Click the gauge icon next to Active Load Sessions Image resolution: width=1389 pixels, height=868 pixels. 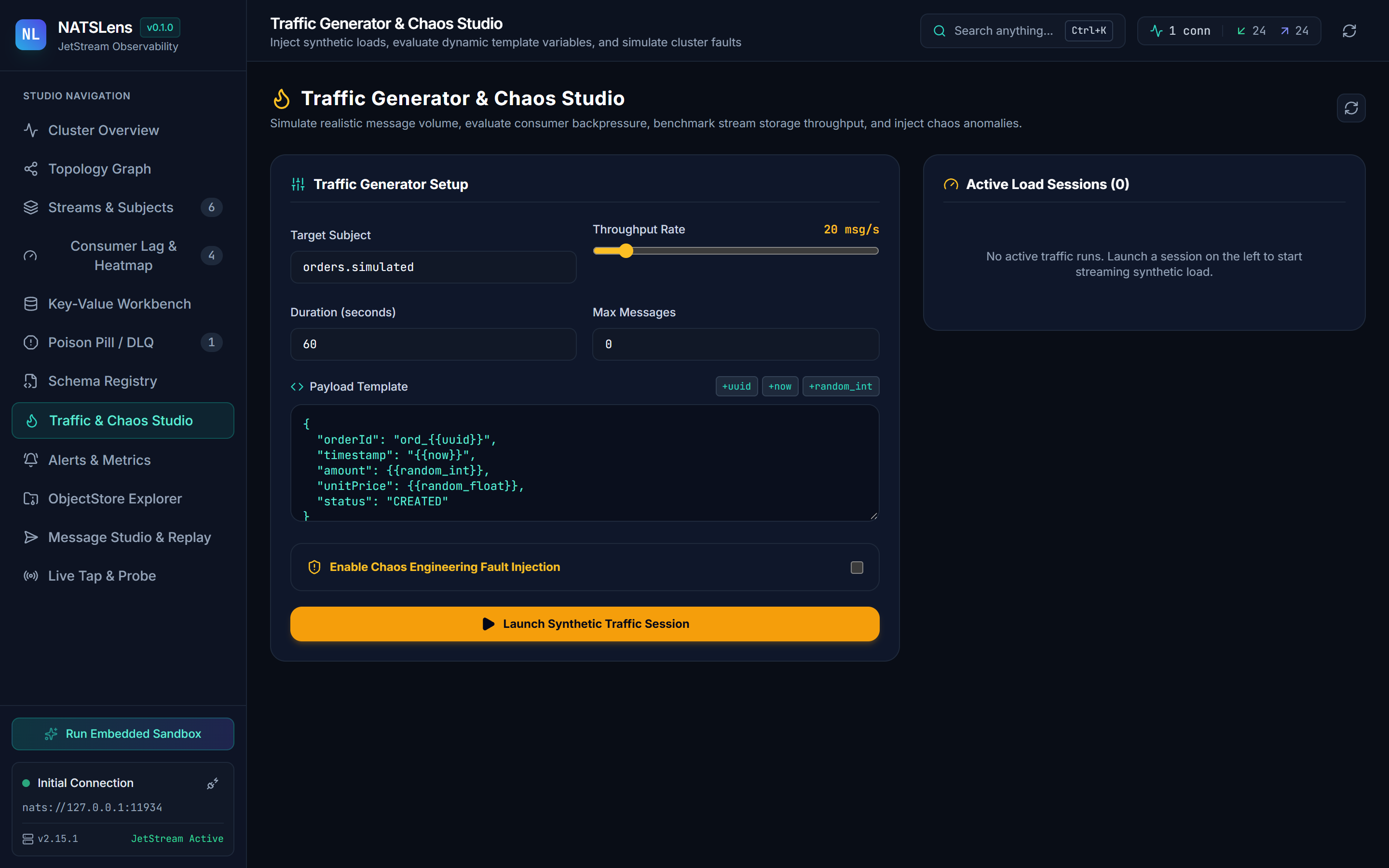pyautogui.click(x=951, y=184)
